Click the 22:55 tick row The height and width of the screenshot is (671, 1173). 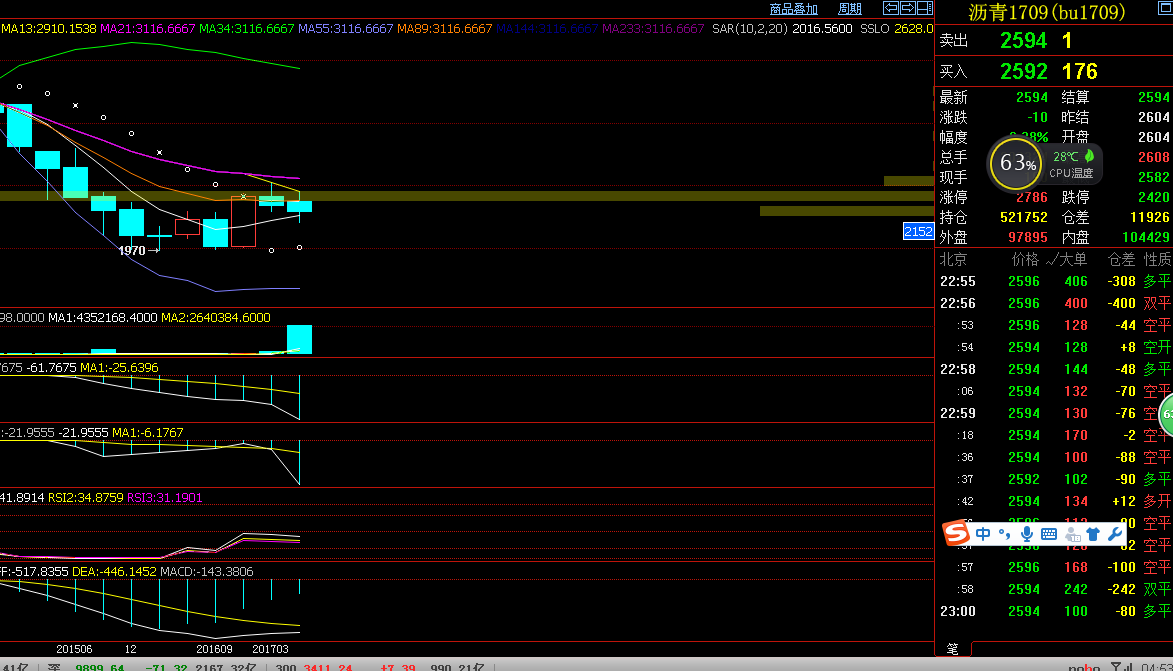(x=1054, y=281)
